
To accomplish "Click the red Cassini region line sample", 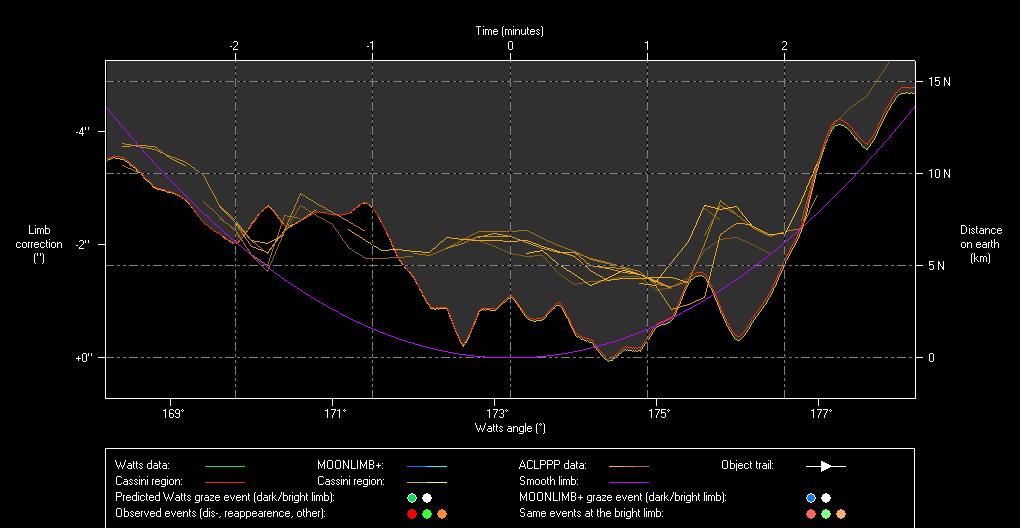I will click(224, 481).
